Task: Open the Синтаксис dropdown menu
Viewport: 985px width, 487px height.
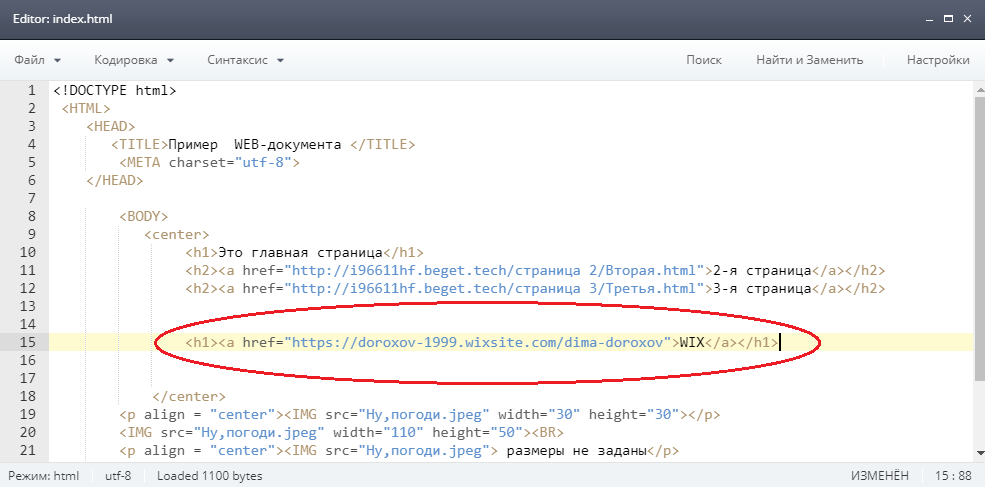Action: coord(246,60)
